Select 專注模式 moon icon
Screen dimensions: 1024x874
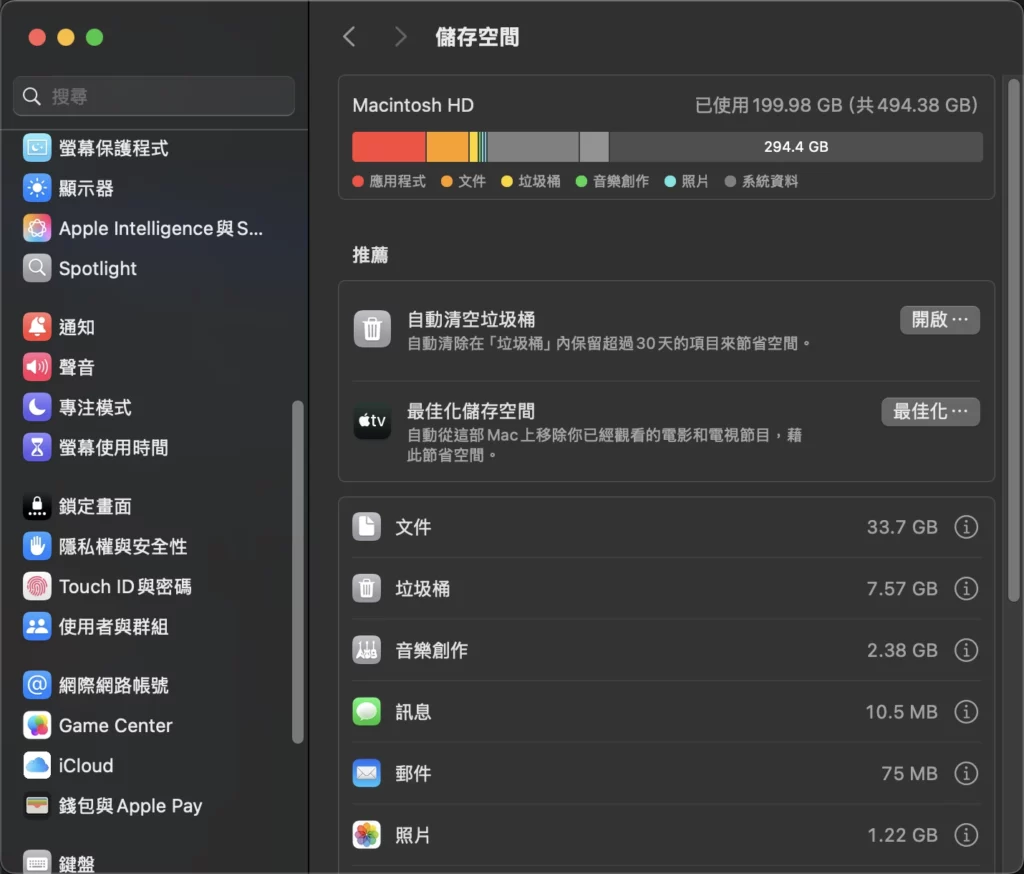pos(37,407)
